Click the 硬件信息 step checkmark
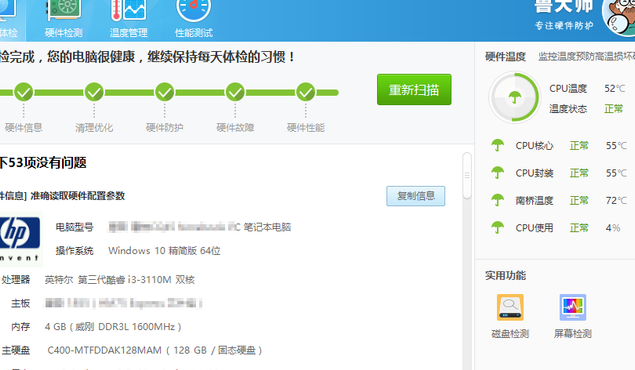 tap(23, 92)
